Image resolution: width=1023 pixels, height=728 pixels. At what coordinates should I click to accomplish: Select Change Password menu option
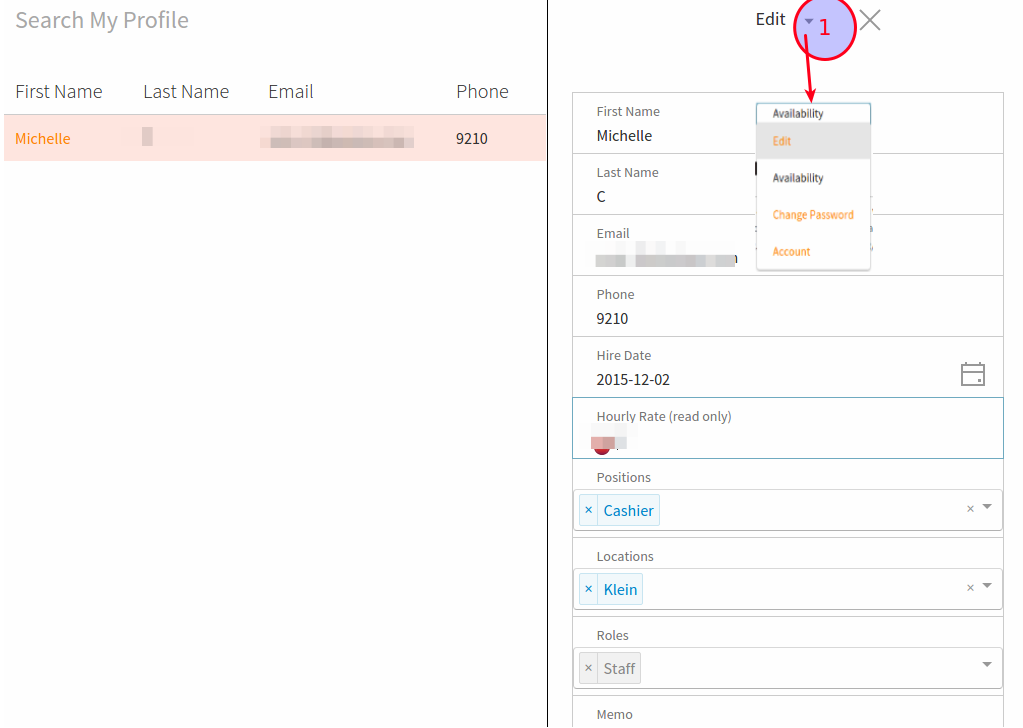click(813, 215)
